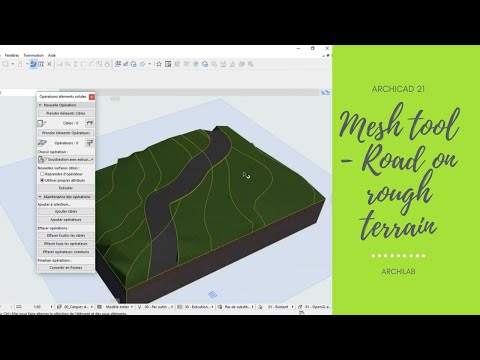Collapse the 'Nouvelle Opération' section
The image size is (480, 360).
40,105
